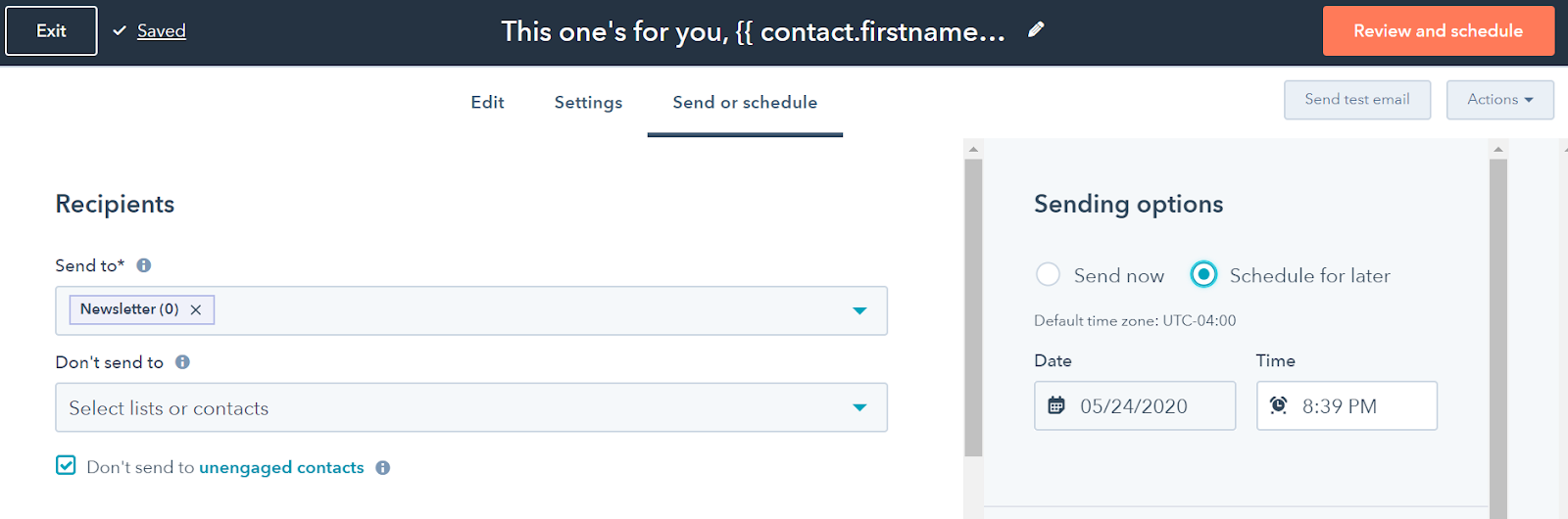Uncheck Don't send to unengaged contacts
The height and width of the screenshot is (519, 1568).
tap(66, 466)
